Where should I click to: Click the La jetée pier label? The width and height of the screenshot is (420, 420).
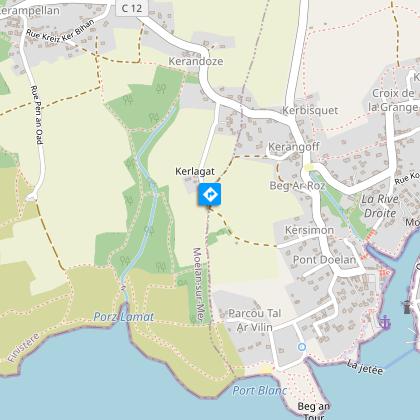[x=365, y=367]
